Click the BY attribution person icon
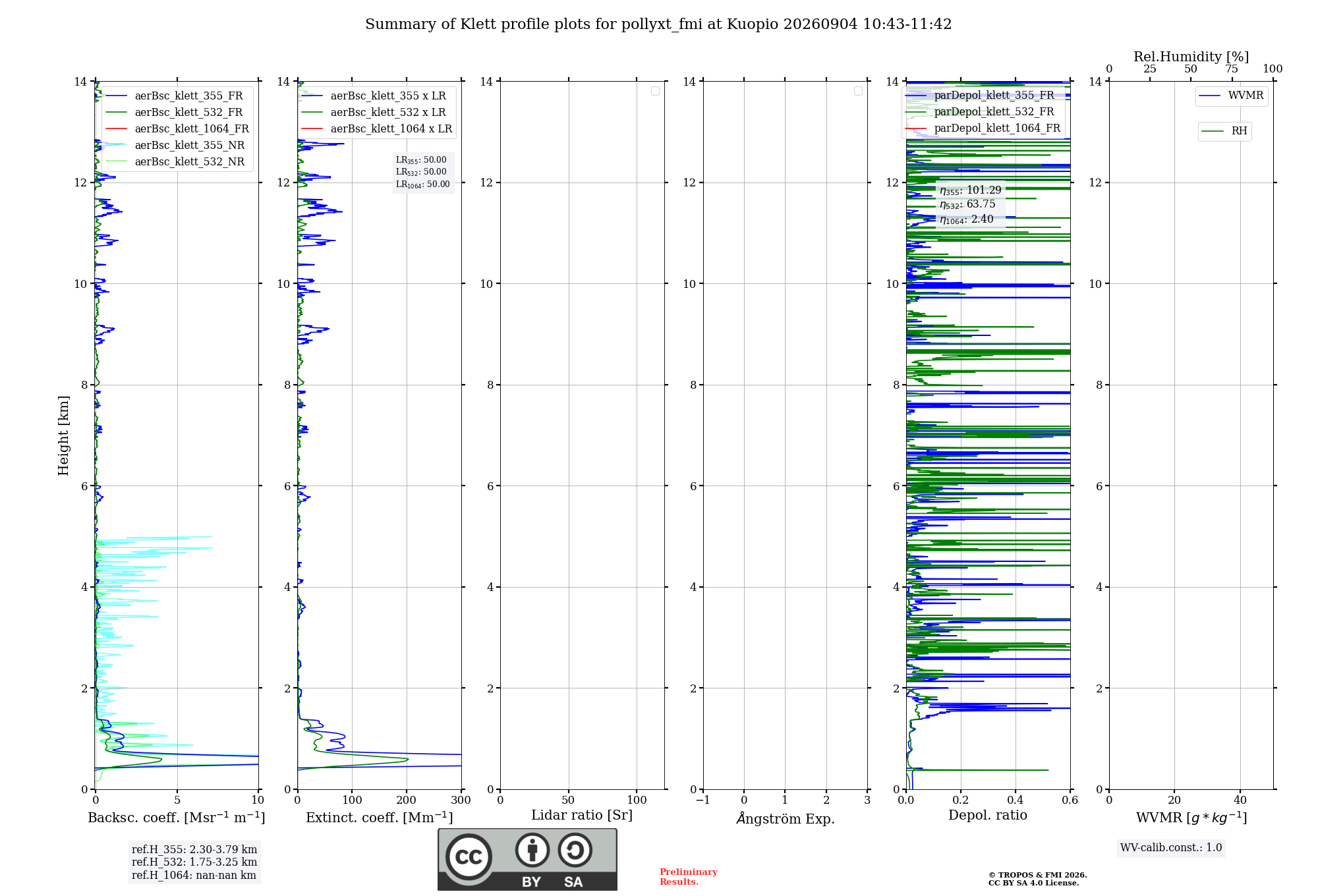The image size is (1318, 896). coord(532,850)
